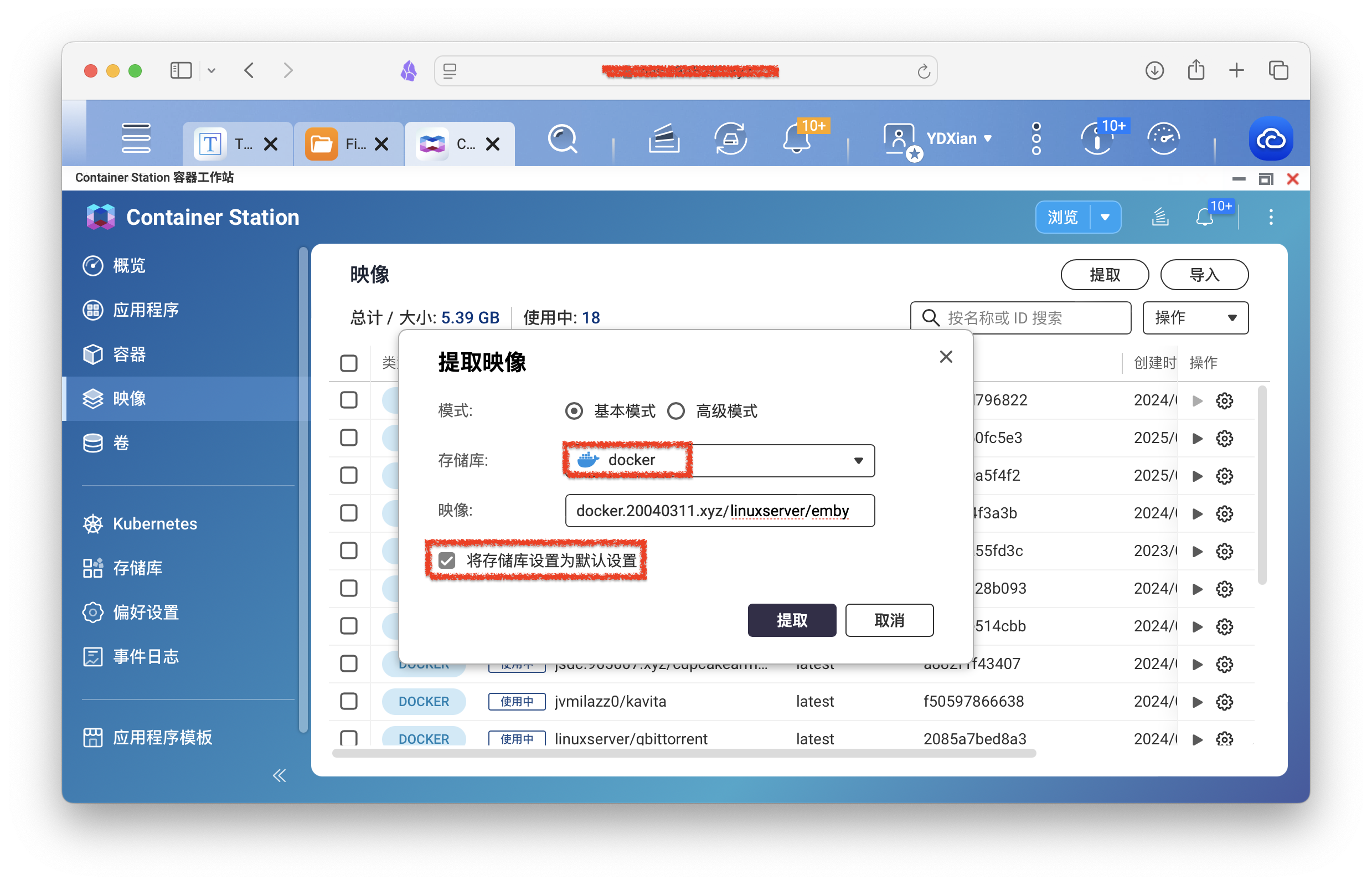Click the 映像 (Image) input field

click(715, 510)
